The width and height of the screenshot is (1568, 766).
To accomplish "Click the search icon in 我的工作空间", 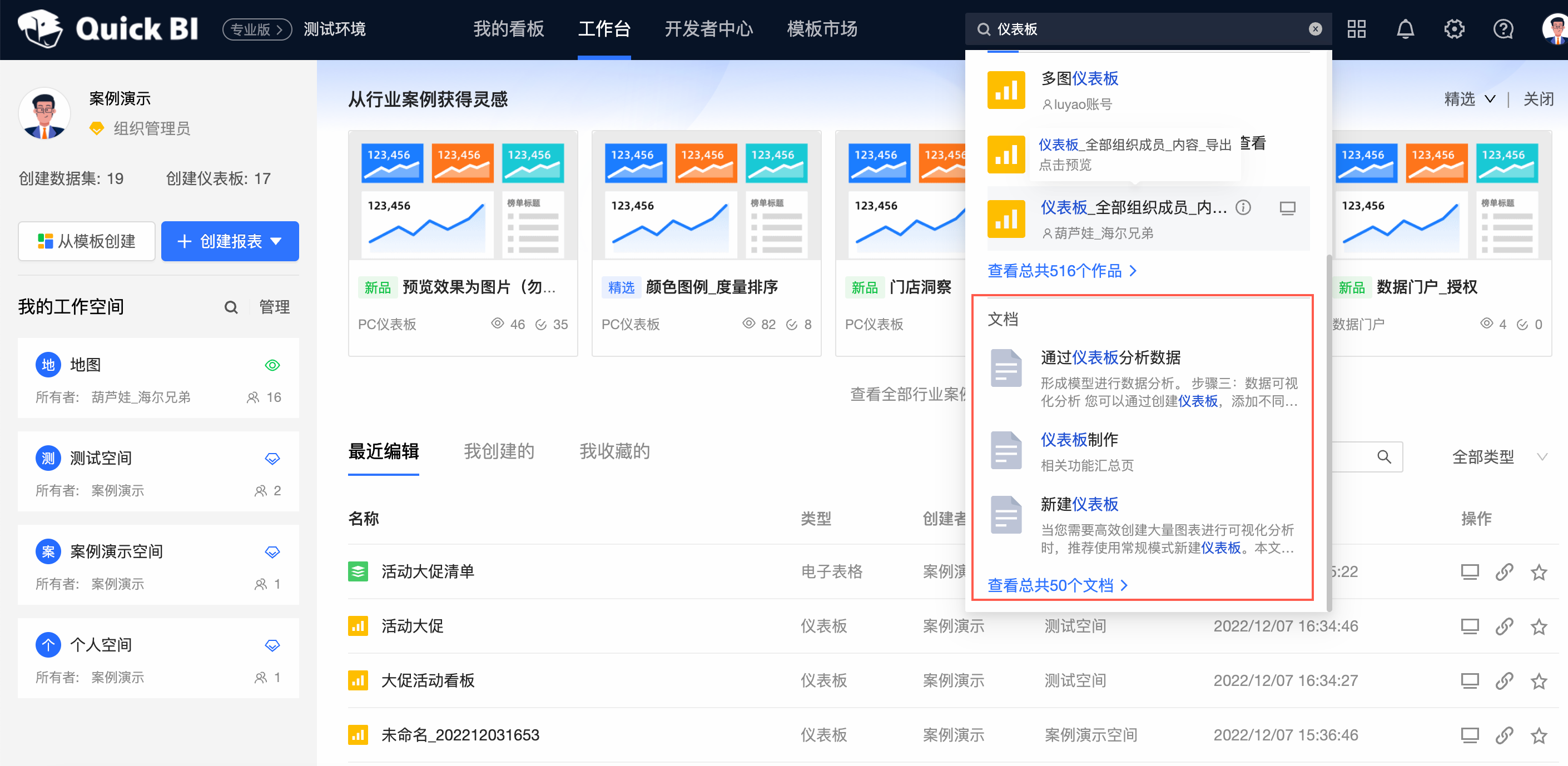I will (x=231, y=307).
